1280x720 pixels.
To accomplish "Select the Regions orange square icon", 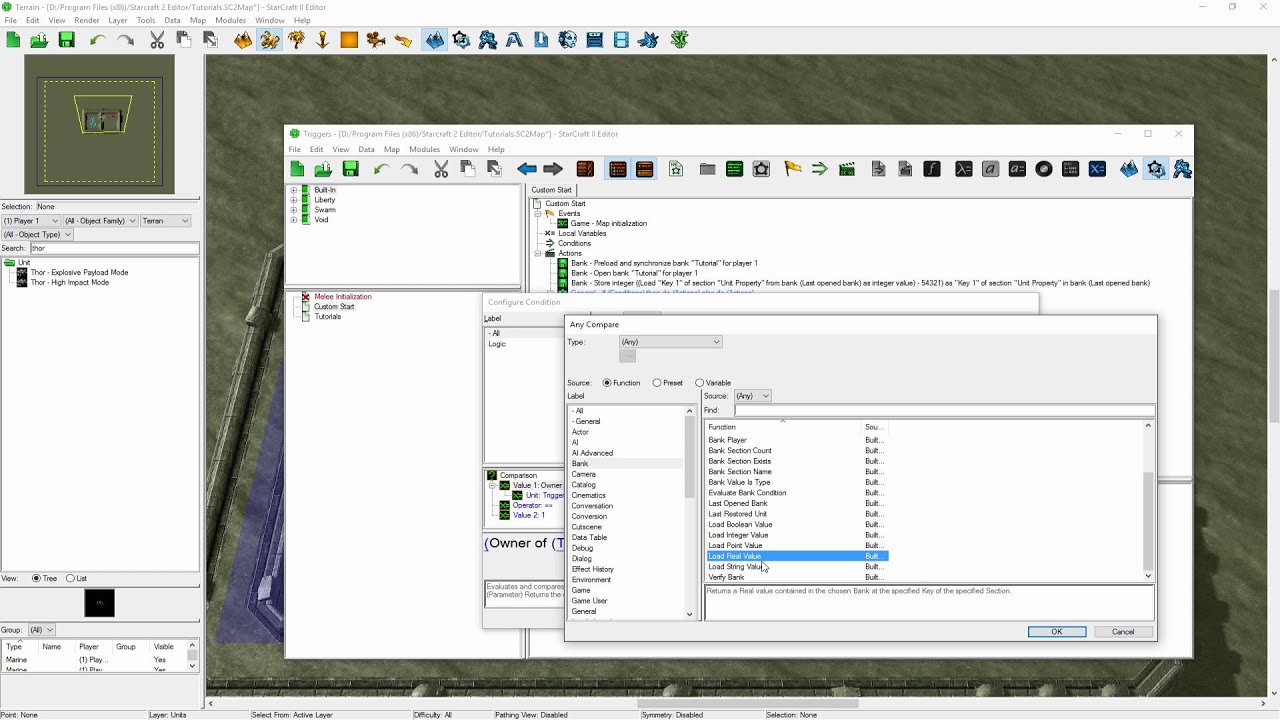I will [349, 40].
